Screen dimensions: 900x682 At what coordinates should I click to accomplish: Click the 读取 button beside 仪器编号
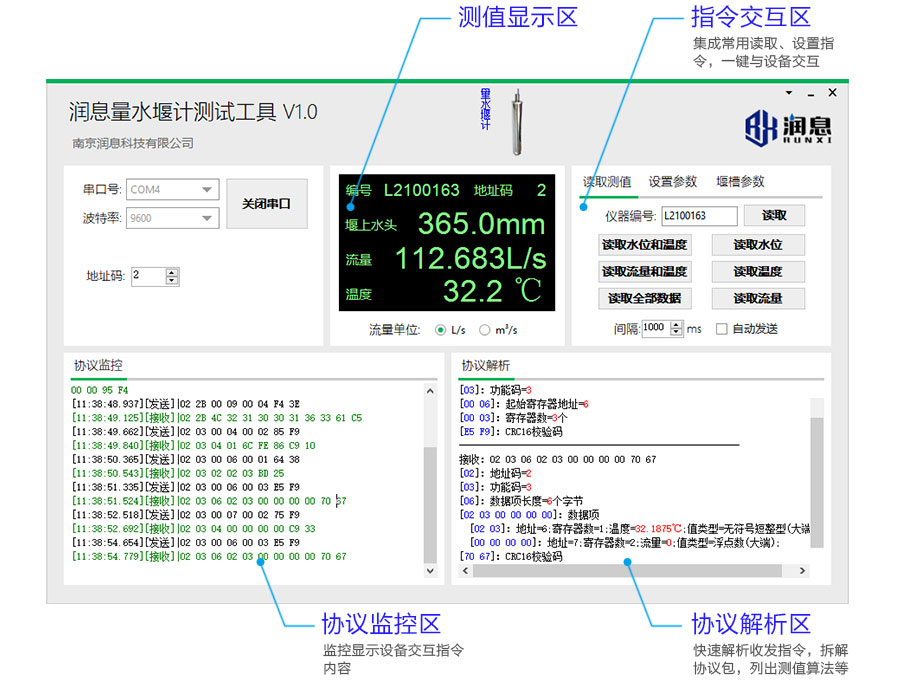click(774, 215)
